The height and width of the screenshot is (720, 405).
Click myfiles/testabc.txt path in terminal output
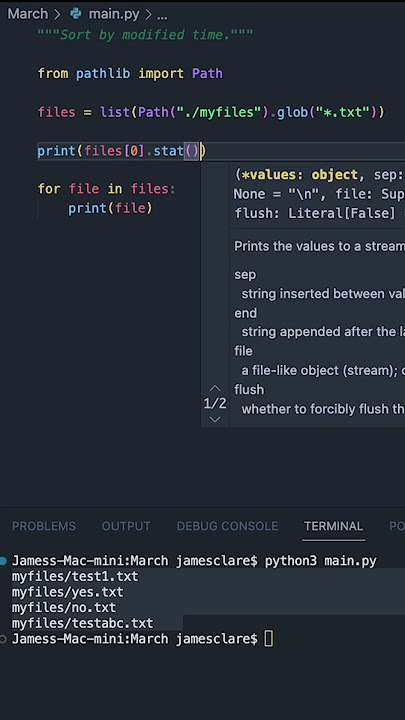pyautogui.click(x=83, y=623)
